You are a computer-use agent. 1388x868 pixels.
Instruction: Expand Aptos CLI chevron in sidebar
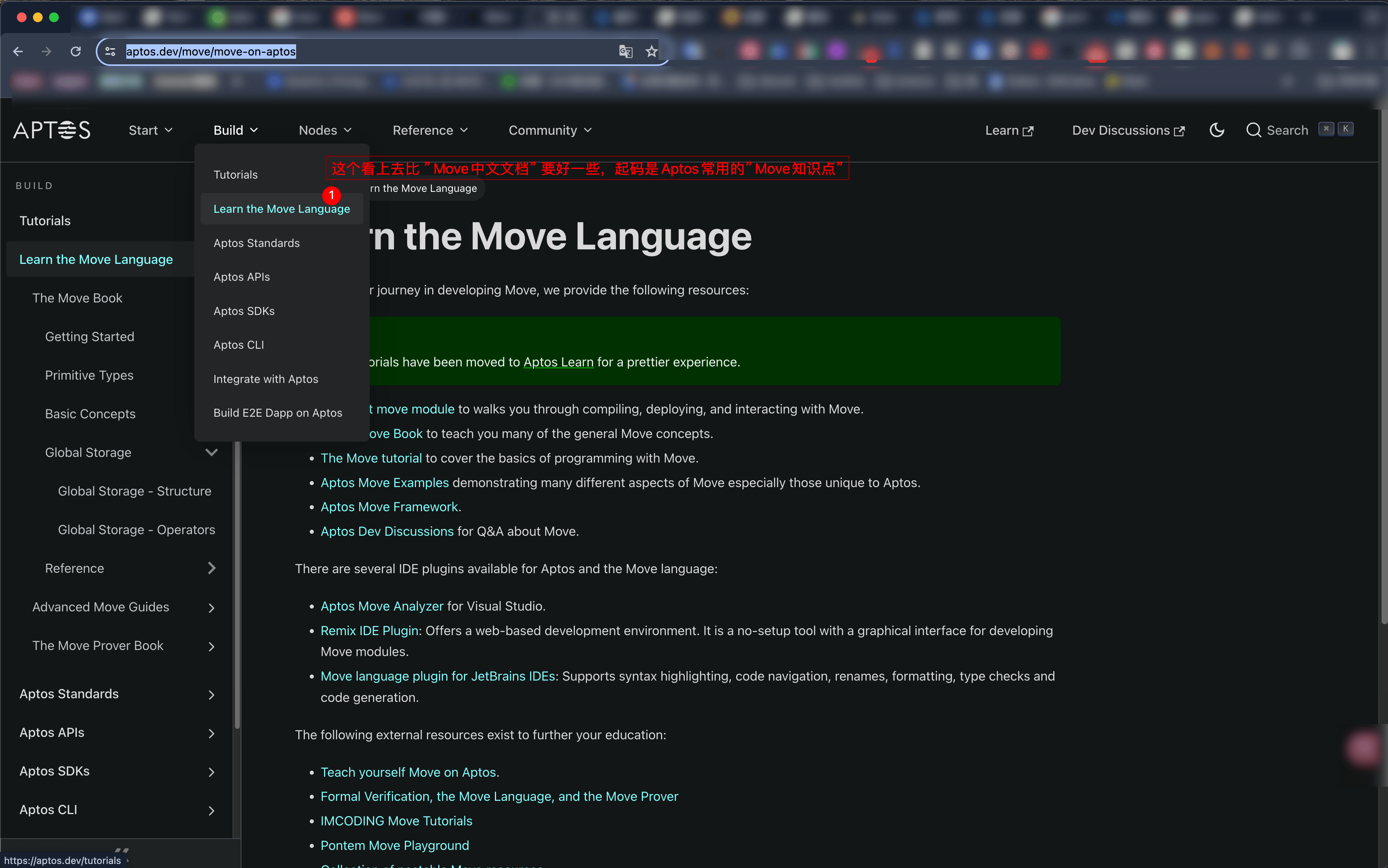pos(211,810)
